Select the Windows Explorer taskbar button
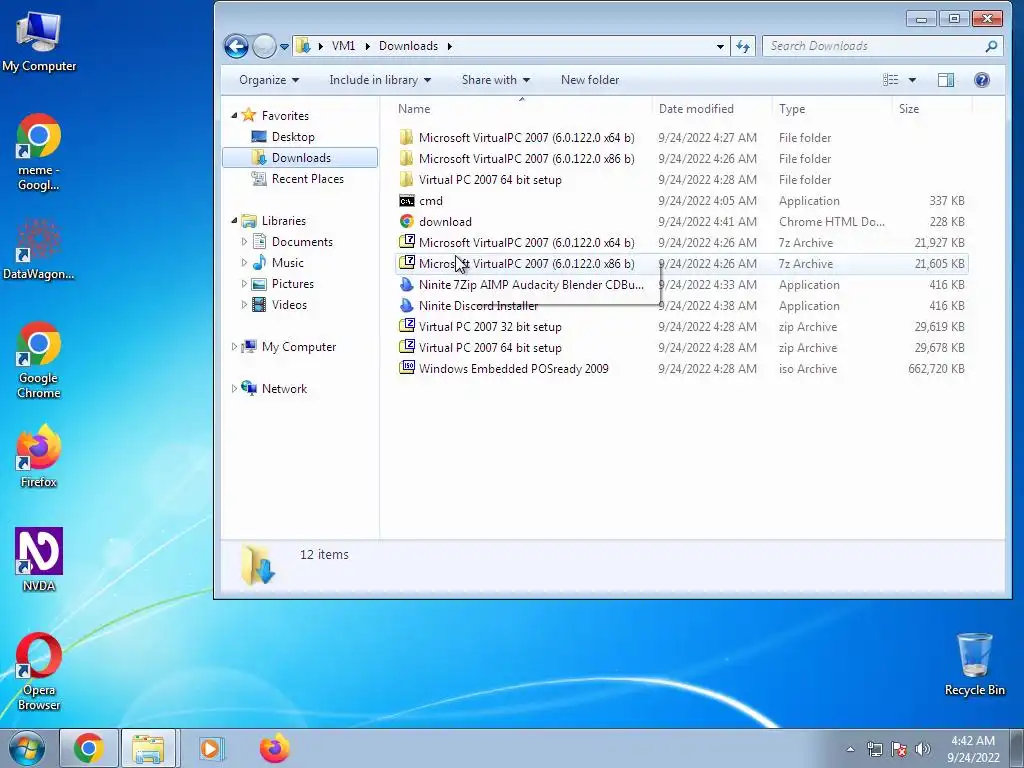Screen dimensions: 1024x768 point(148,748)
